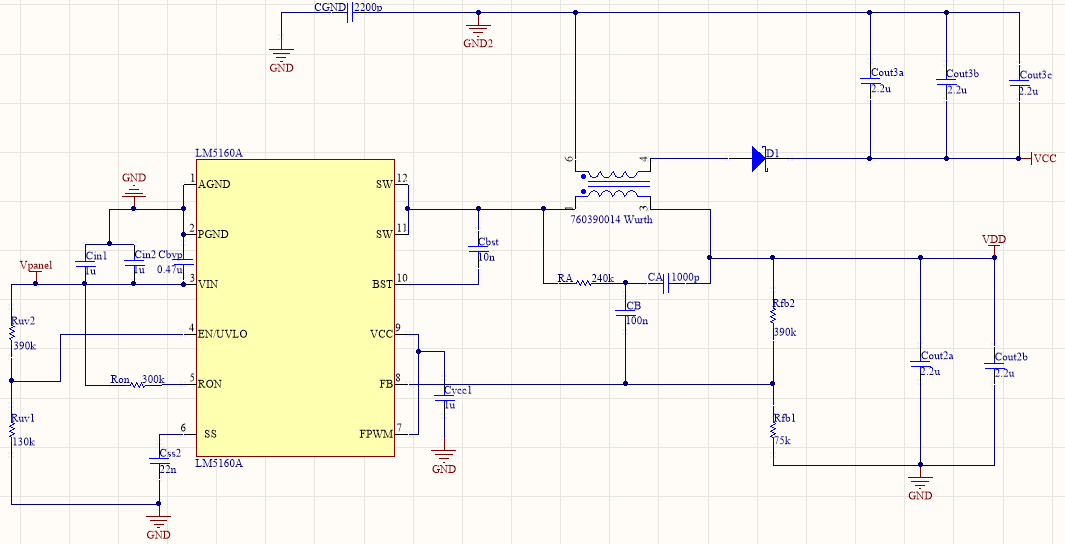Click the CB 100n capacitor
Screen dimensions: 1065x544
tap(625, 312)
